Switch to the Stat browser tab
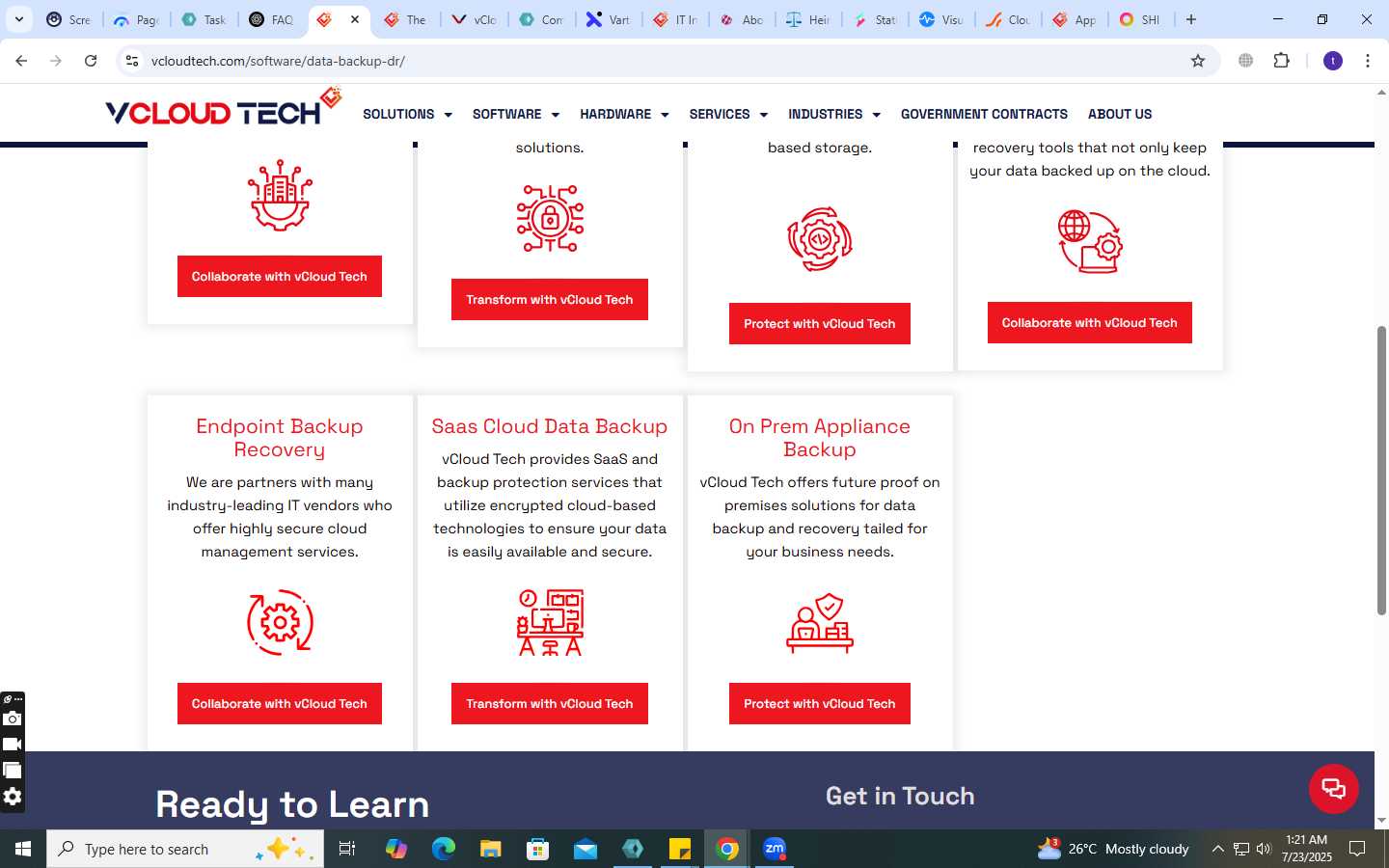 875,19
